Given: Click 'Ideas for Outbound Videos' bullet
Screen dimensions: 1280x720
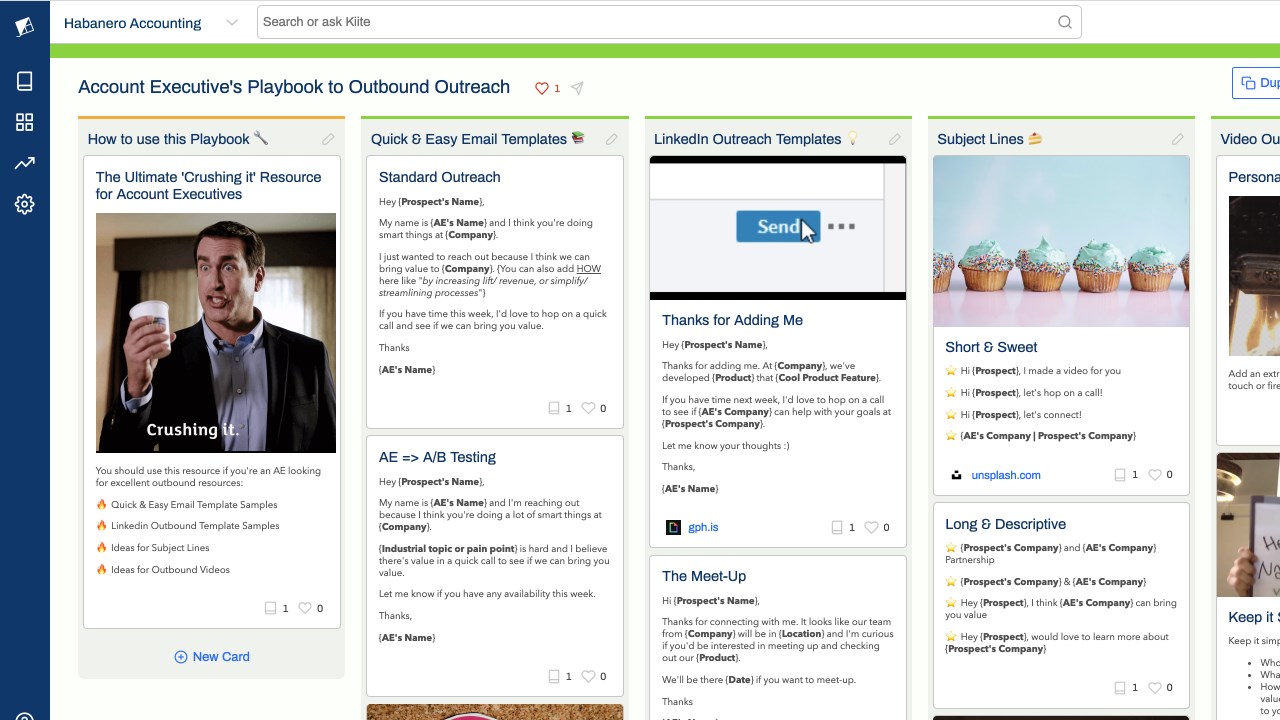Looking at the screenshot, I should tap(170, 570).
